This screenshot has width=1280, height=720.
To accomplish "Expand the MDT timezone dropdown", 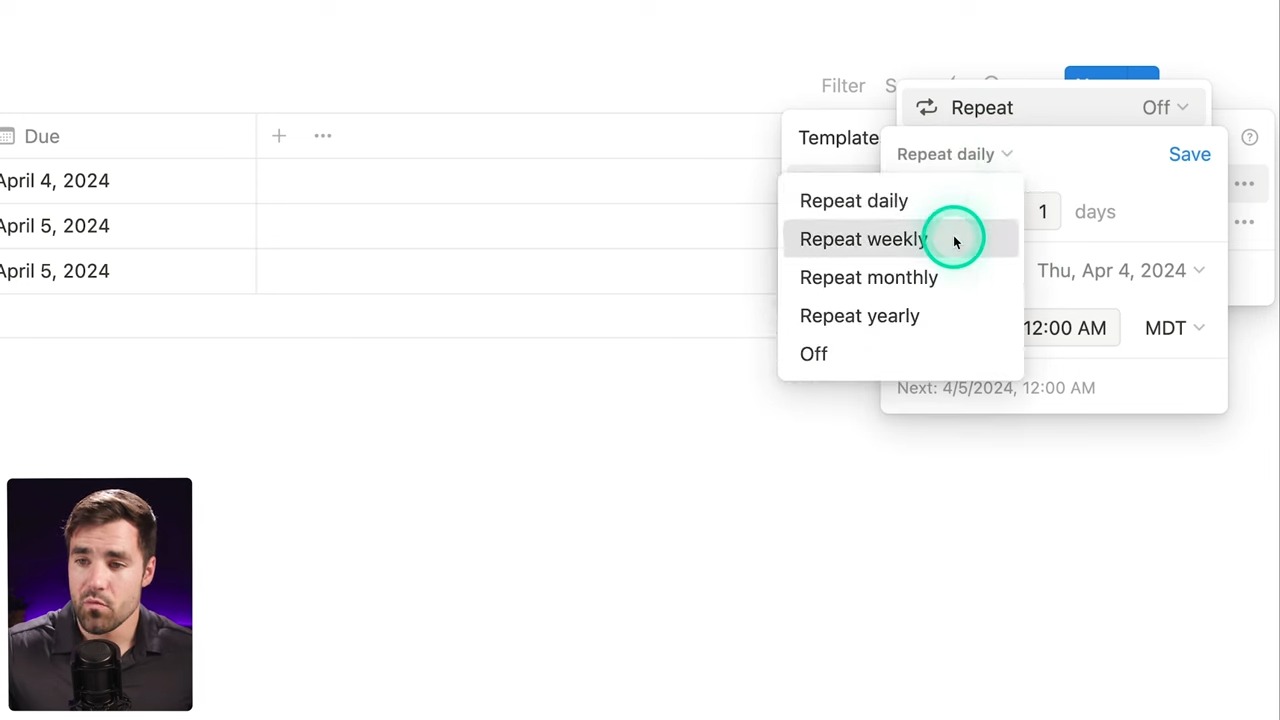I will click(1174, 328).
